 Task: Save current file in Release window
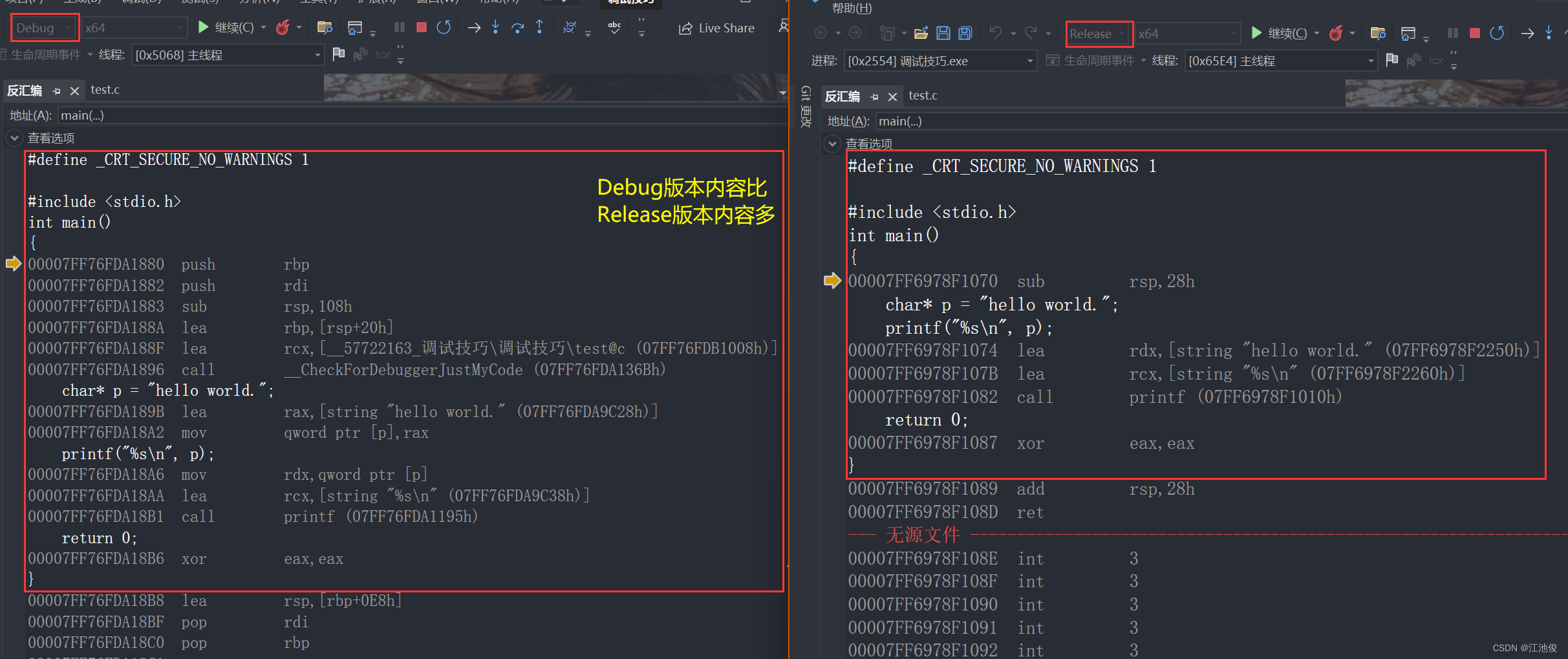click(x=943, y=33)
